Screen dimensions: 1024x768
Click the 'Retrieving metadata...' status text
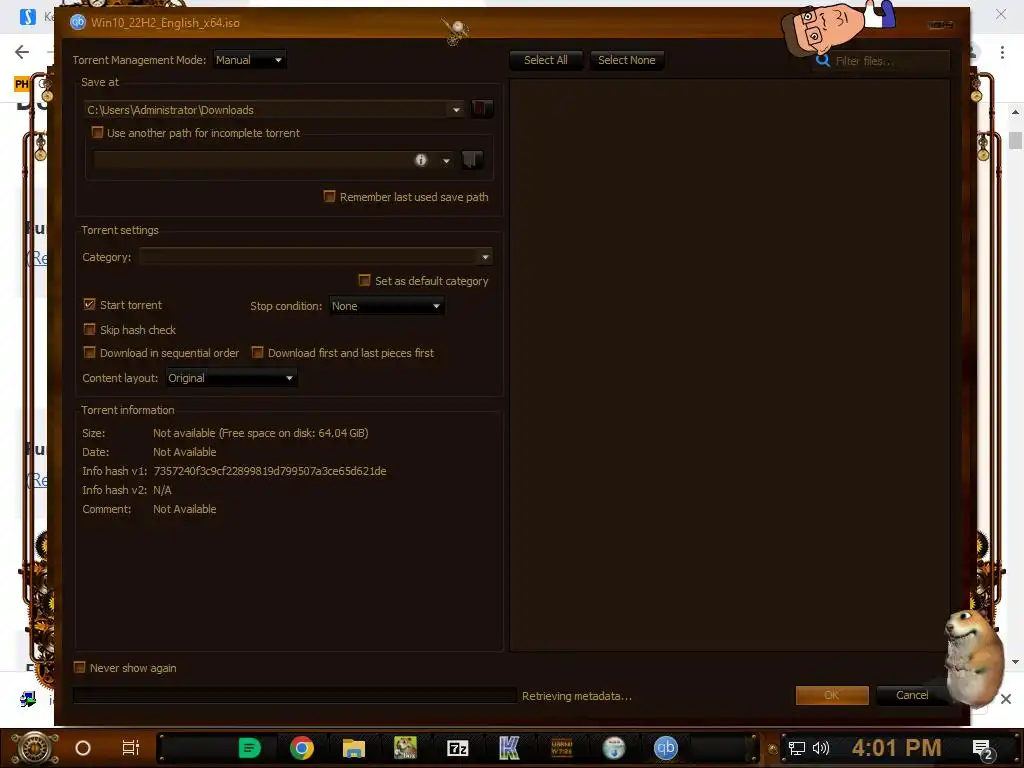click(x=577, y=696)
